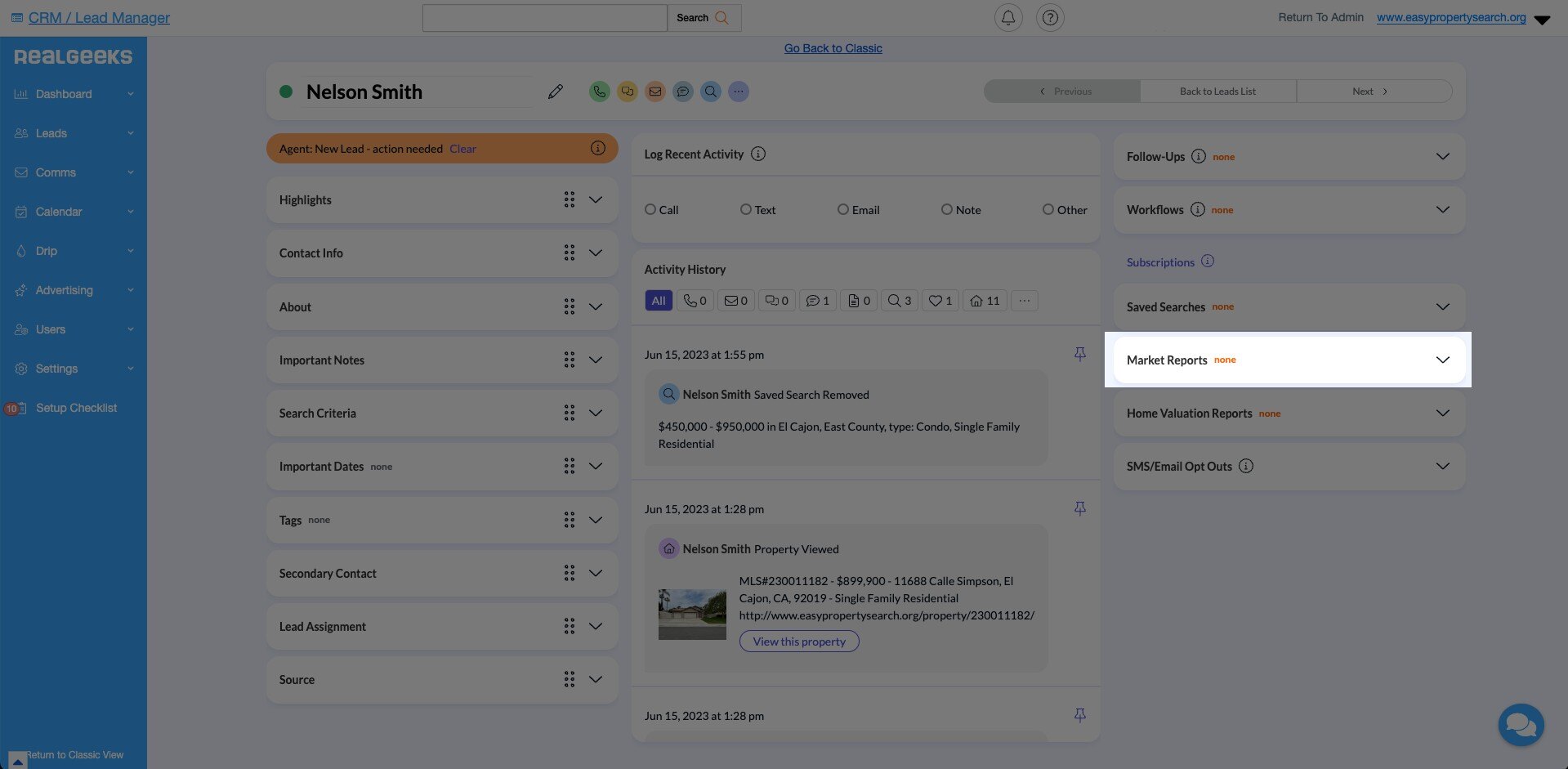
Task: Open the Setup Checklist sidebar item
Action: 74,408
